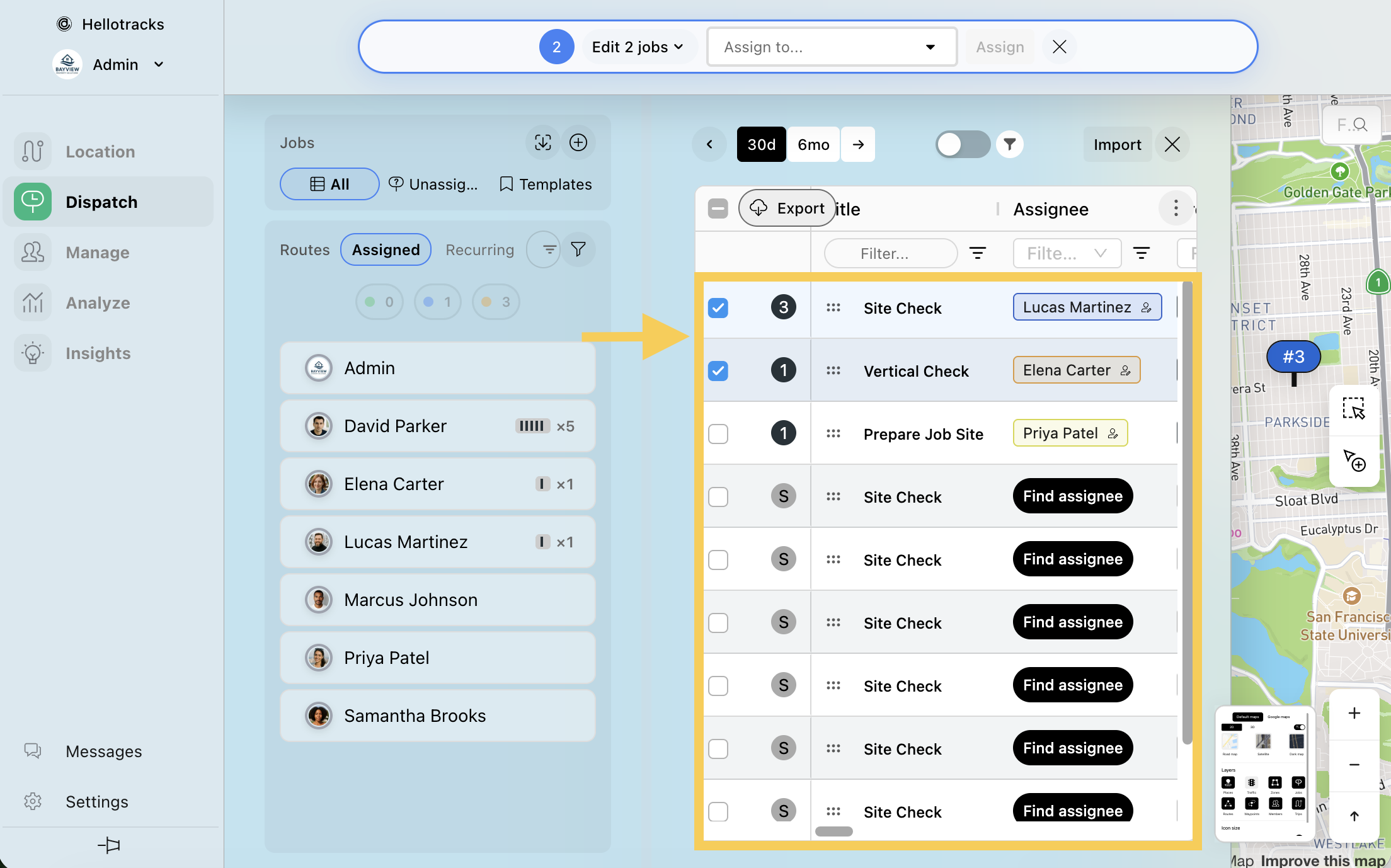
Task: Switch to the Templates tab
Action: pos(546,184)
